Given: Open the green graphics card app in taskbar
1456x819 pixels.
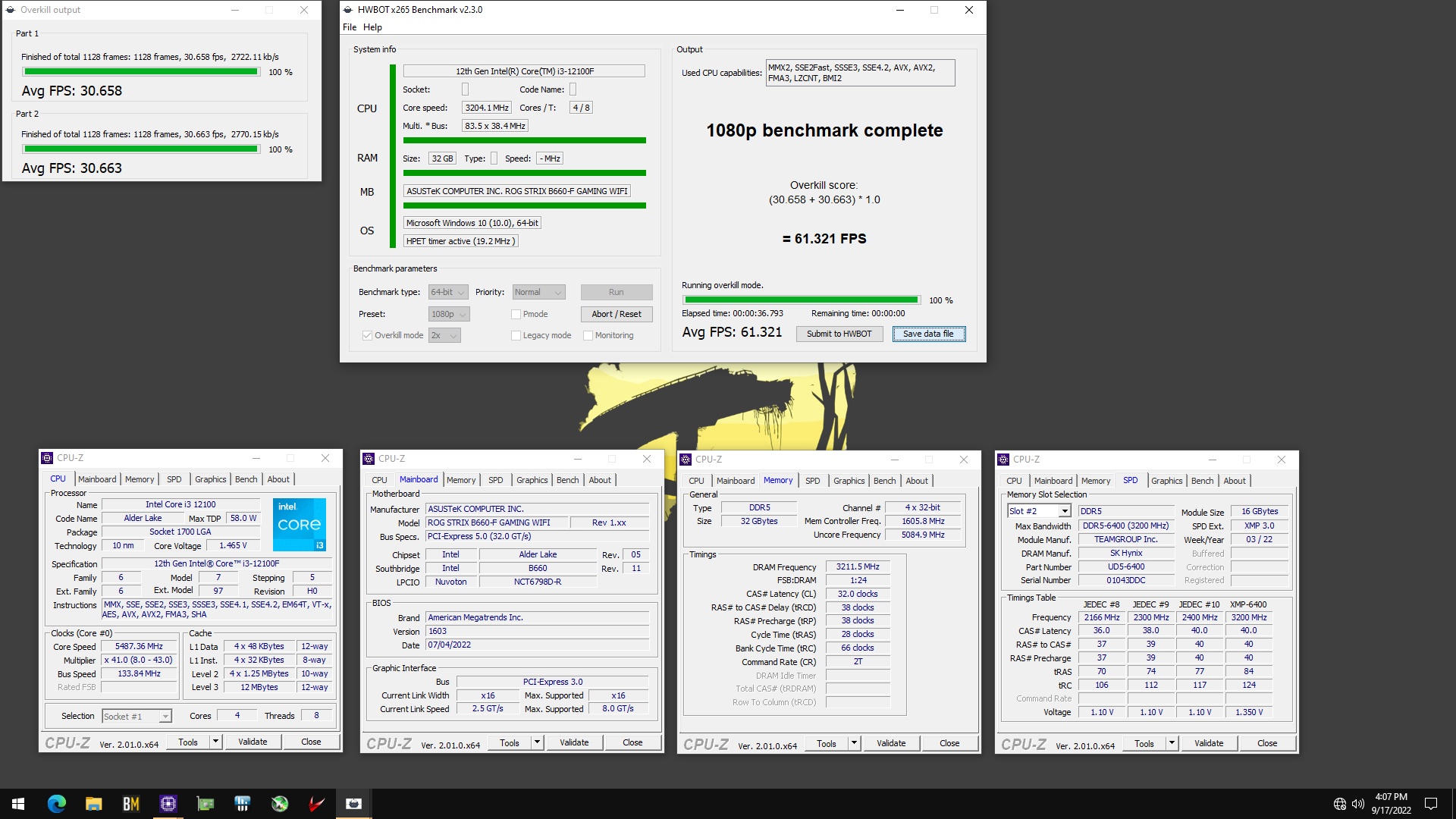Looking at the screenshot, I should point(205,804).
